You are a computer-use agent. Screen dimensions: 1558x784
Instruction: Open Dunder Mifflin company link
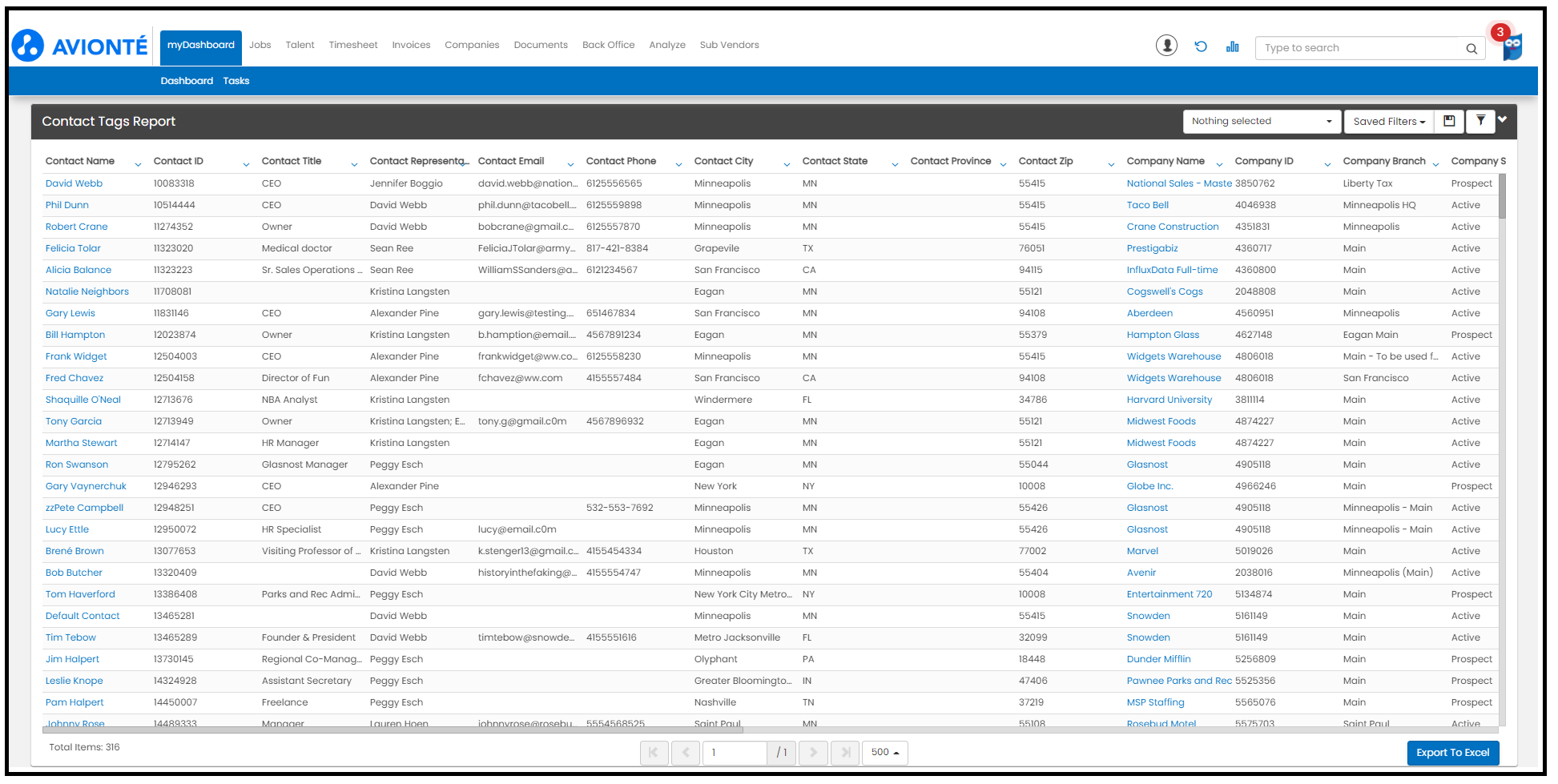click(1158, 659)
